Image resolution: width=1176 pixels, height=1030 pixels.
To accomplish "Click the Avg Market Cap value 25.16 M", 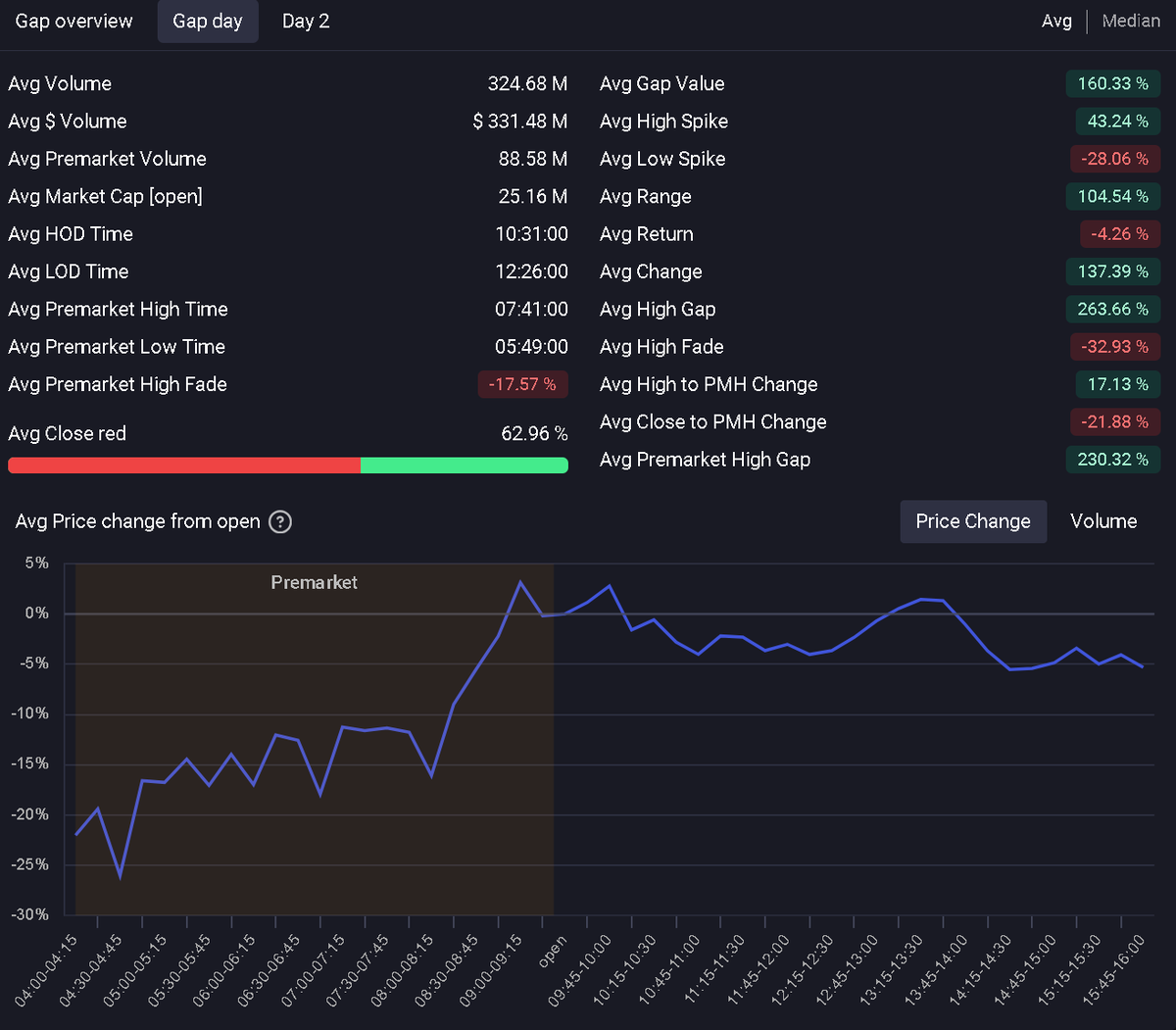I will (x=533, y=196).
